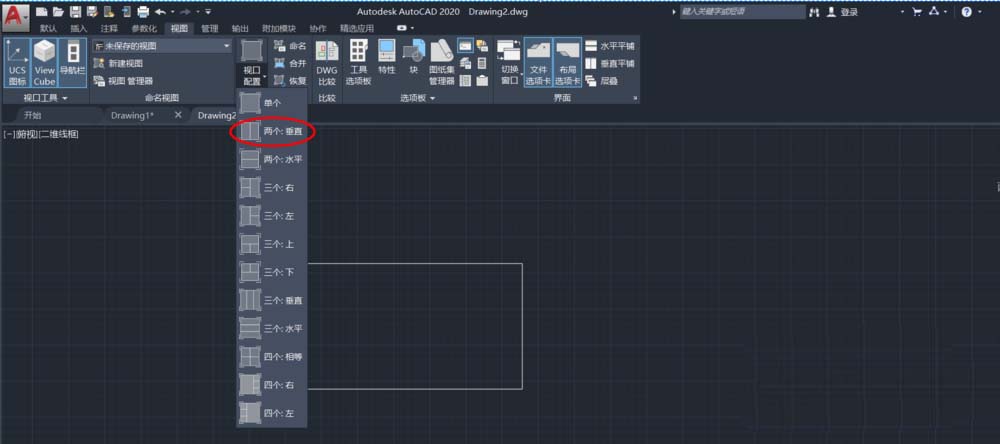Screen dimensions: 1000x444
Task: Click the Save As icon in quick access toolbar
Action: point(92,11)
